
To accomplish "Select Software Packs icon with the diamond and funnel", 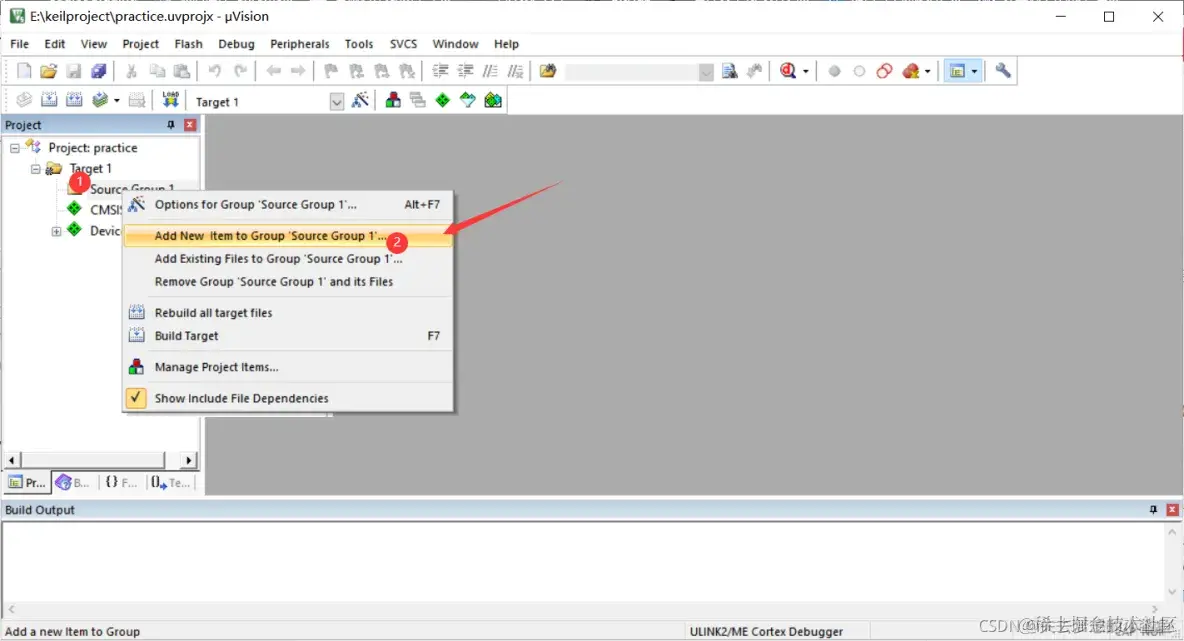I will (467, 100).
